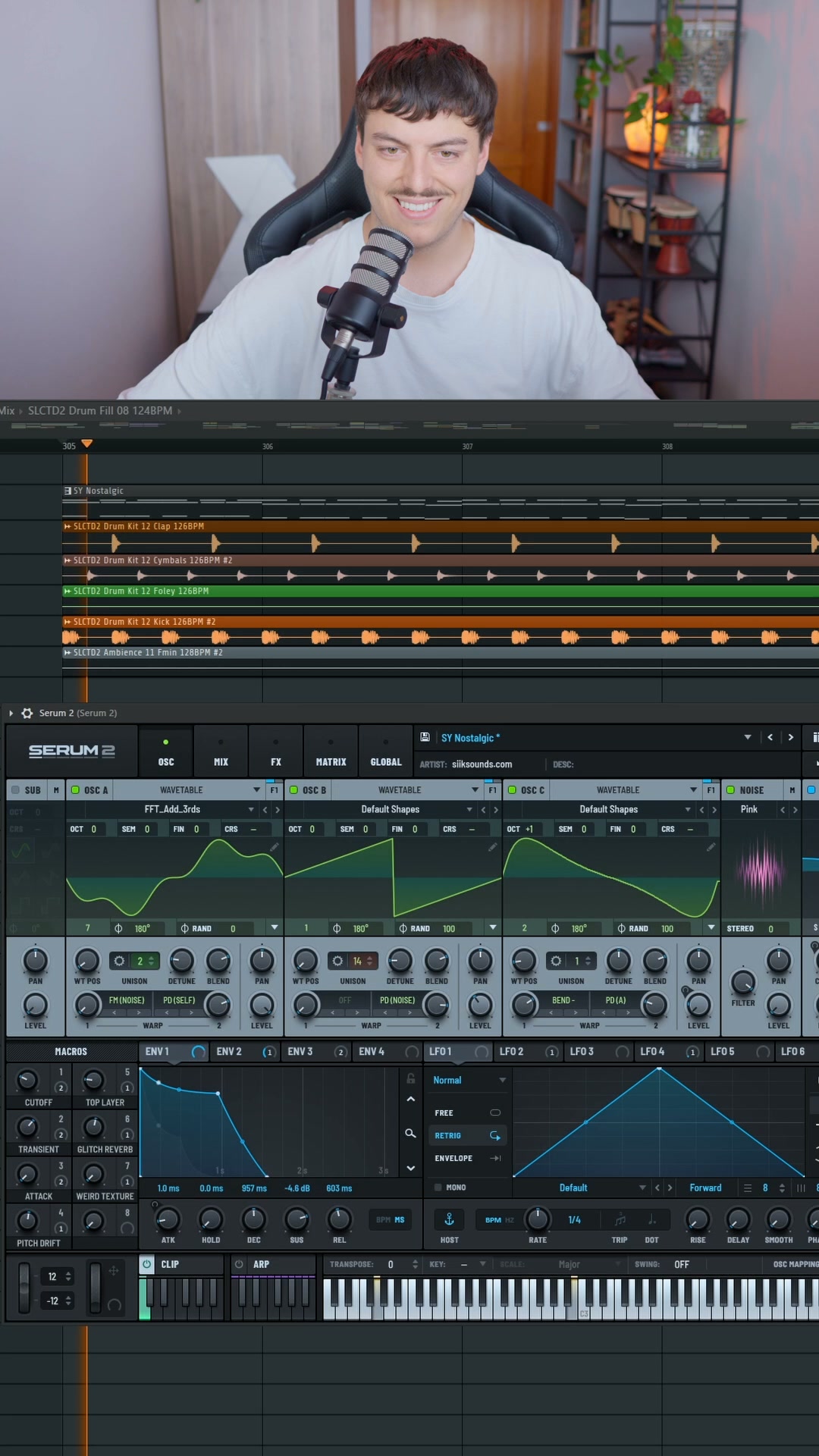Go to the previous preset
The image size is (819, 1456).
pos(770,737)
